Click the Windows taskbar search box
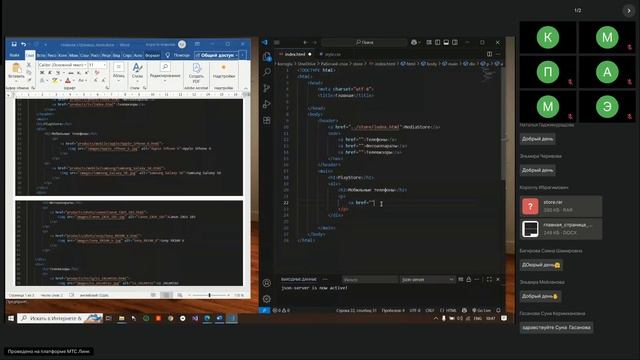The image size is (640, 360). [x=60, y=318]
